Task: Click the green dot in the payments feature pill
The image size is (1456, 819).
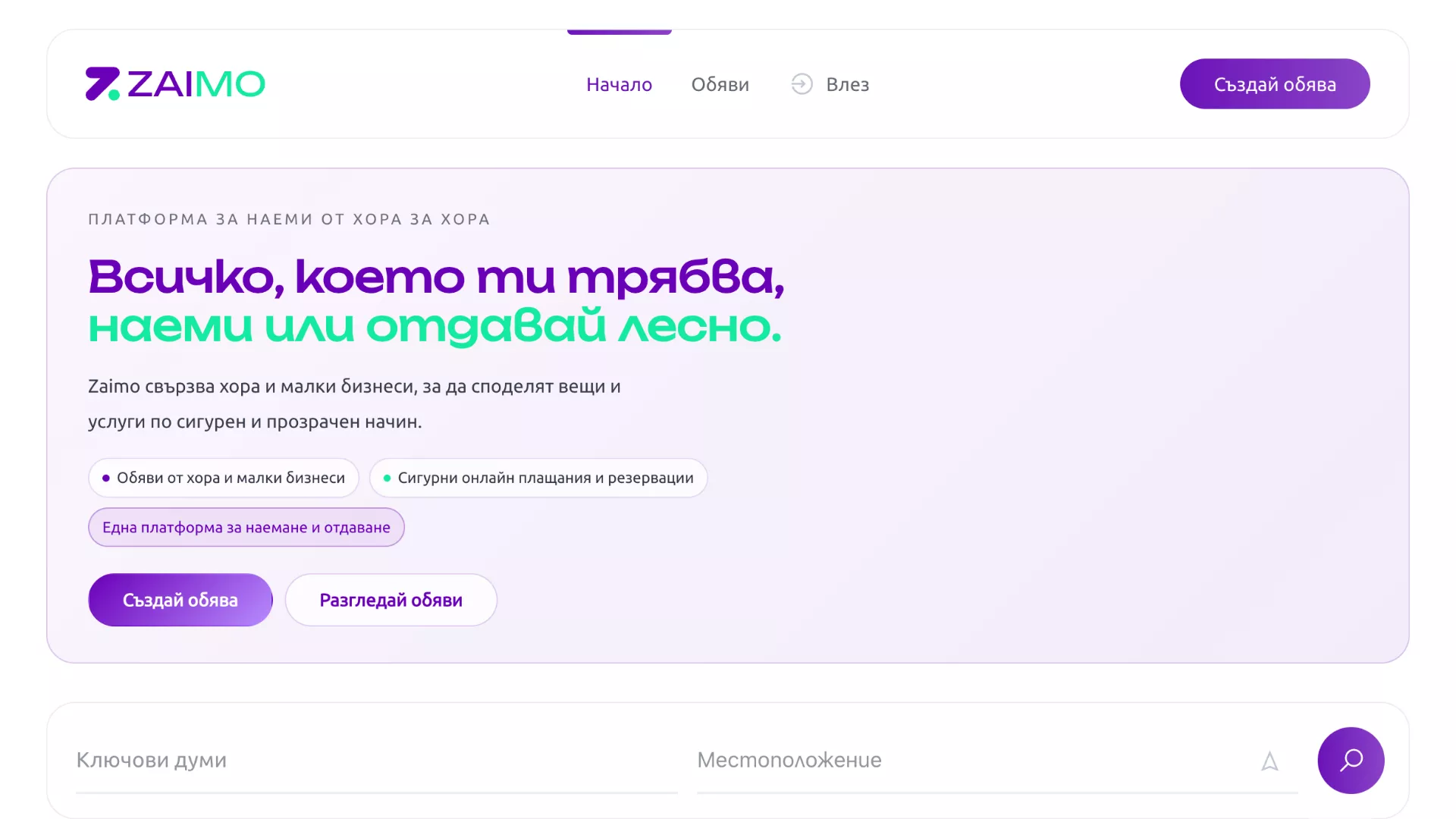Action: click(x=388, y=478)
